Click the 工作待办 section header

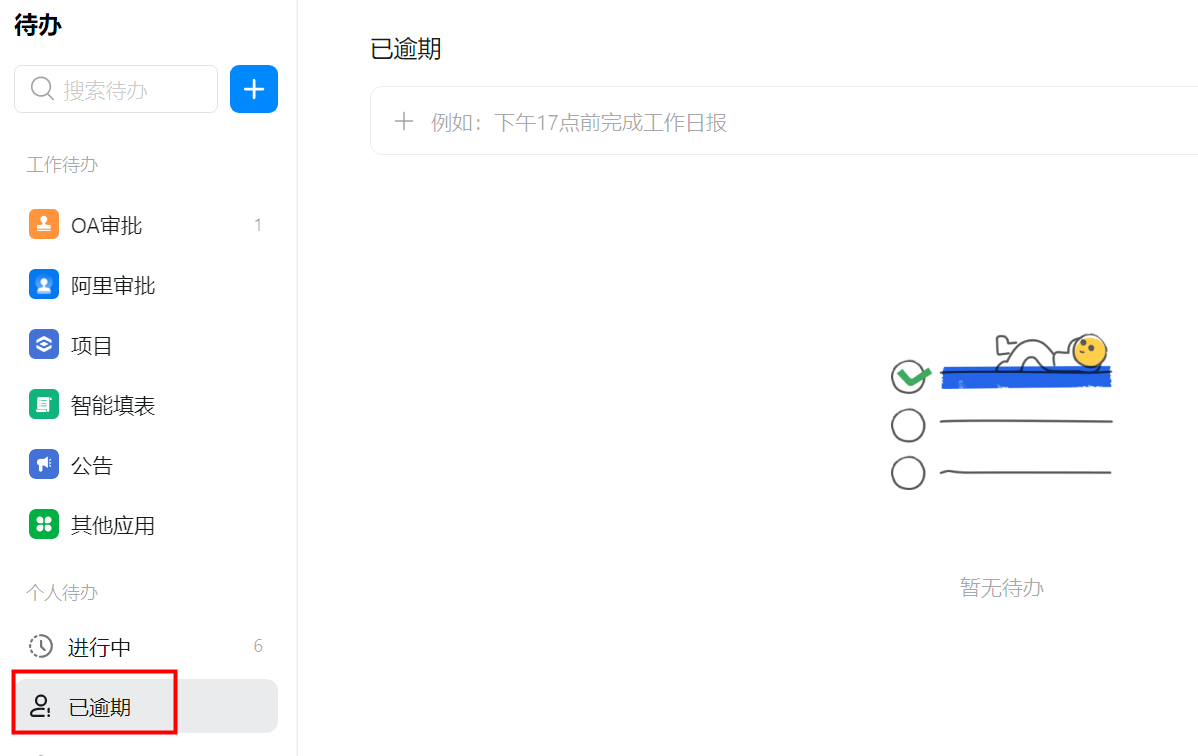62,164
